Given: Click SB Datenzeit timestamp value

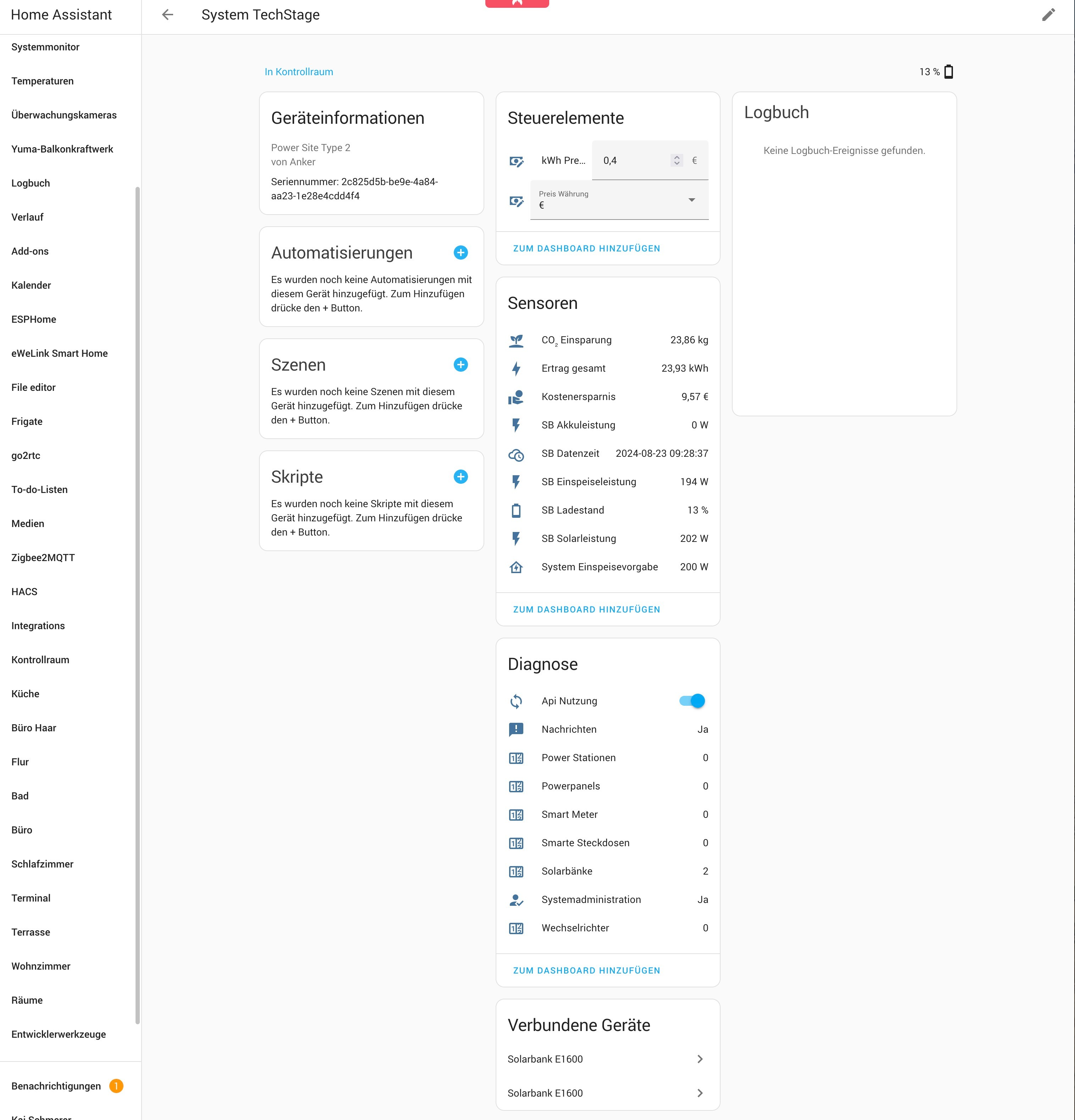Looking at the screenshot, I should (x=662, y=454).
